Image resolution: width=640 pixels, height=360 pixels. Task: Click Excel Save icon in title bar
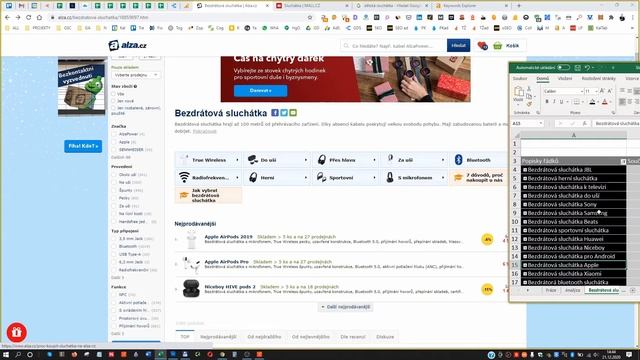[578, 67]
